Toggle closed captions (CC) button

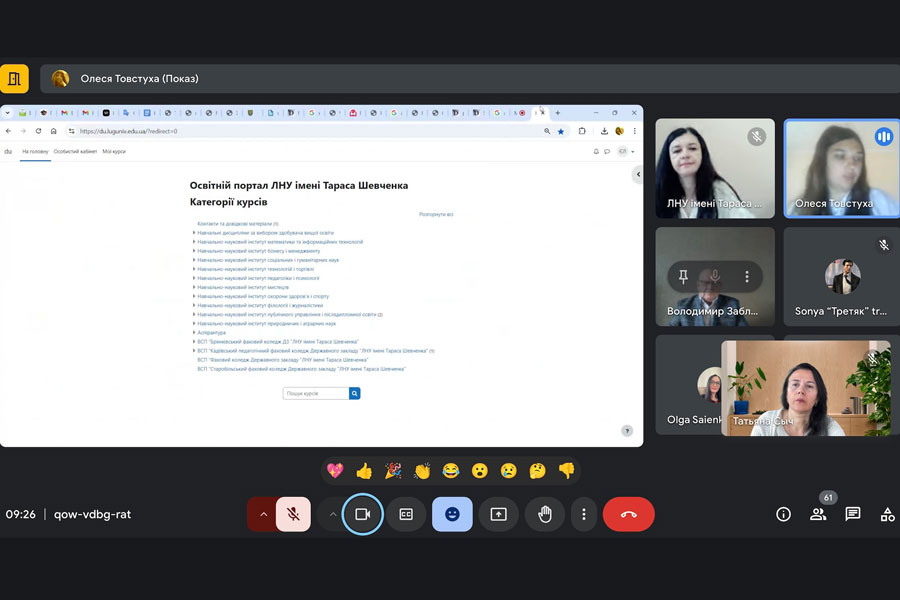406,514
